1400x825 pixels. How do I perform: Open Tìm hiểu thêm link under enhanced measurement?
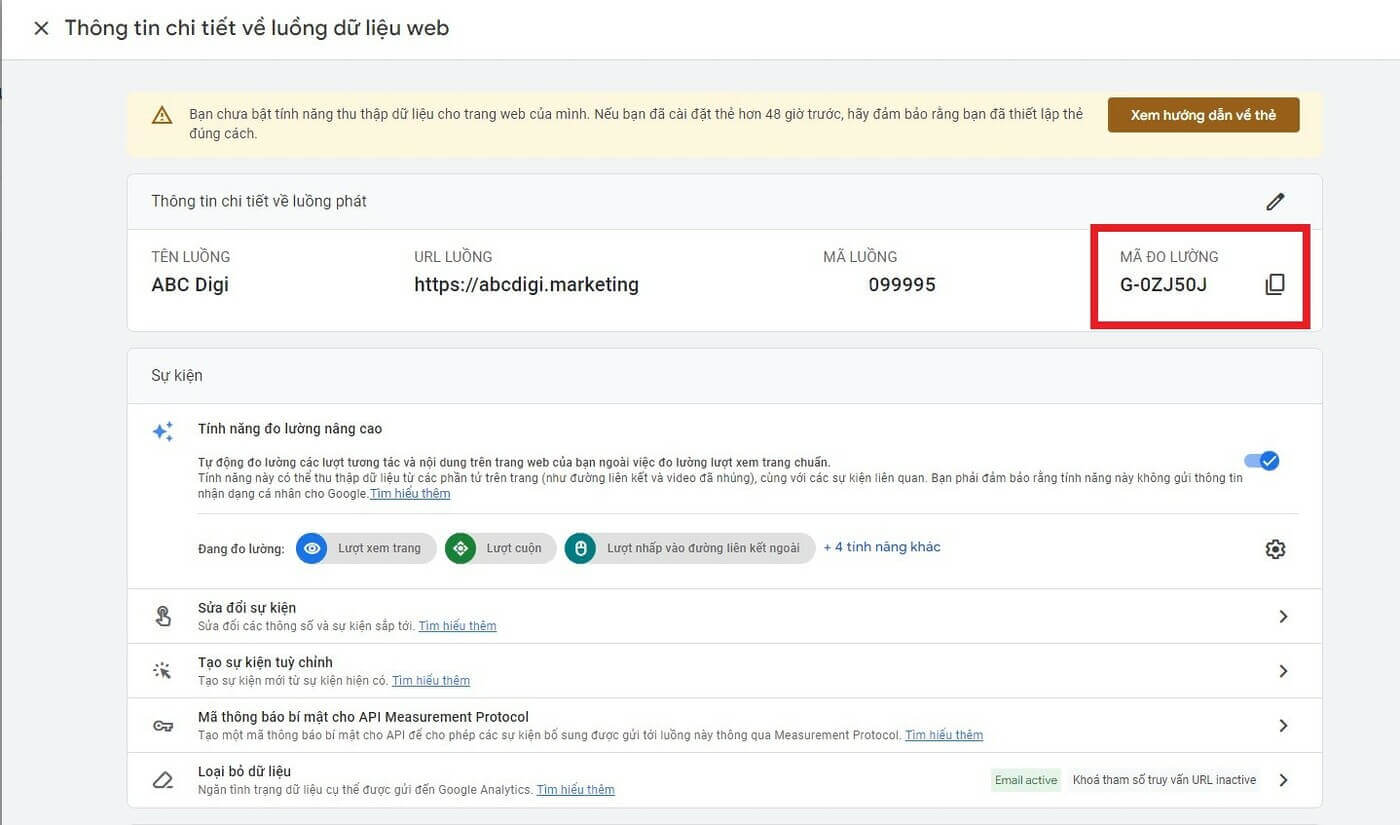pos(410,494)
